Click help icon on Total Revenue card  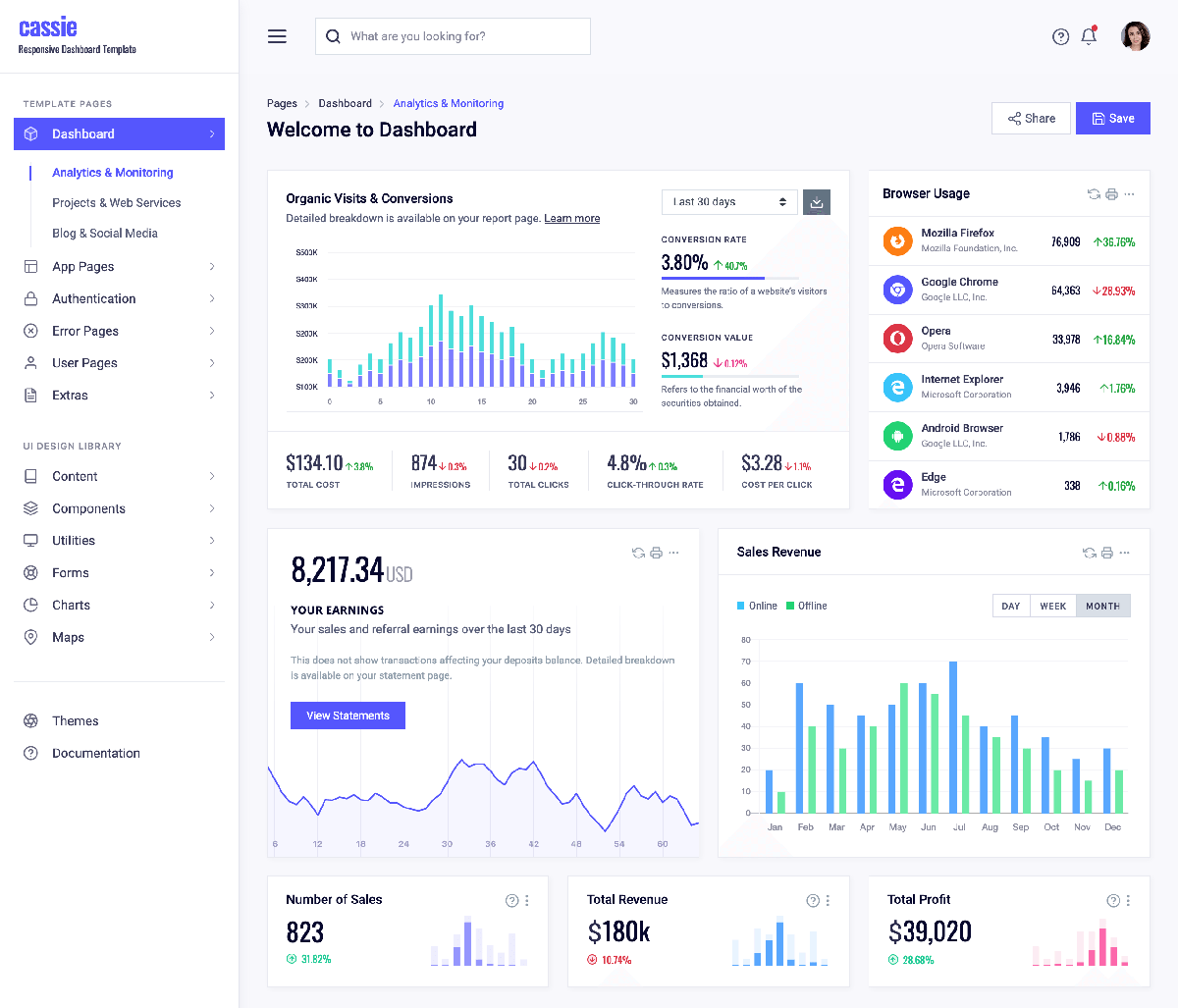point(813,901)
